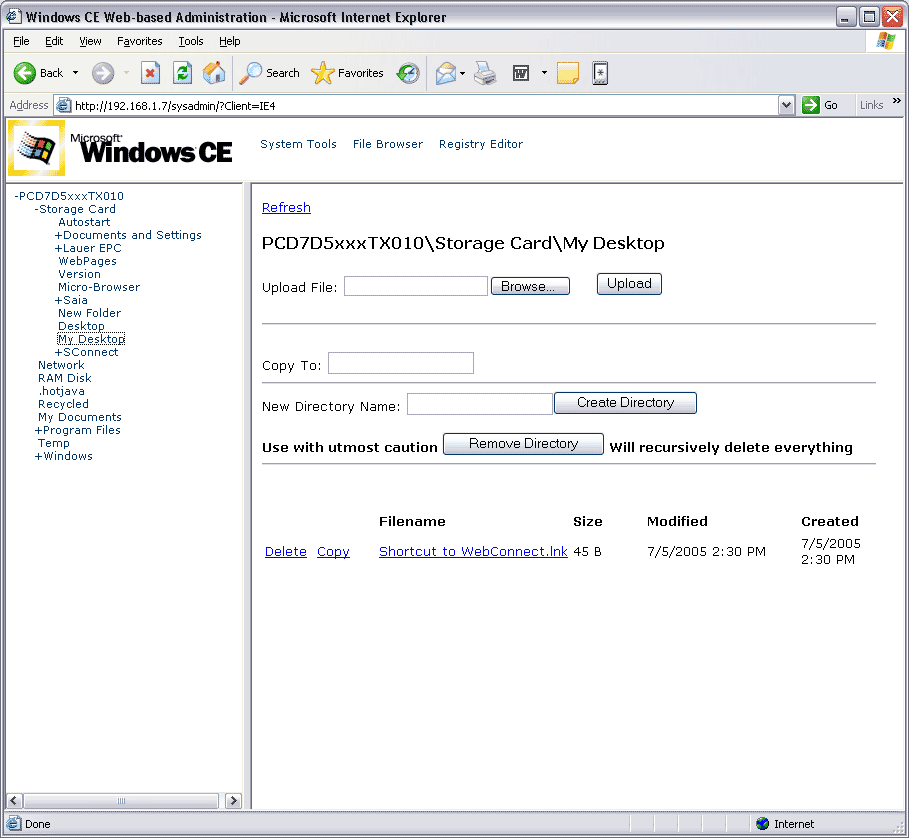The height and width of the screenshot is (838, 909).
Task: Open Shortcut to WebConnect.lnk file link
Action: 473,552
